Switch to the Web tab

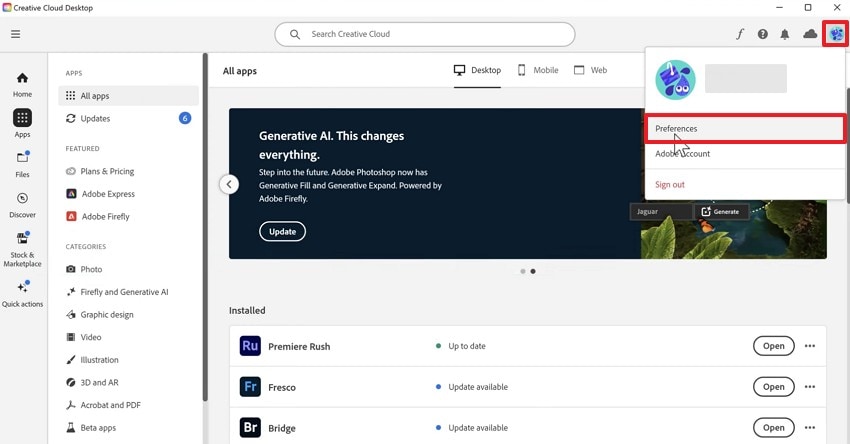coord(590,70)
